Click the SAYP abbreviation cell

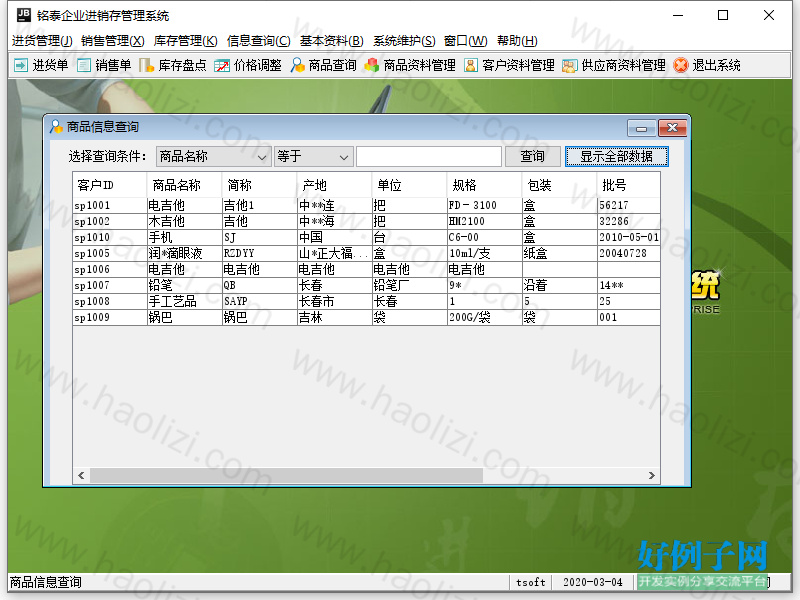(x=260, y=302)
